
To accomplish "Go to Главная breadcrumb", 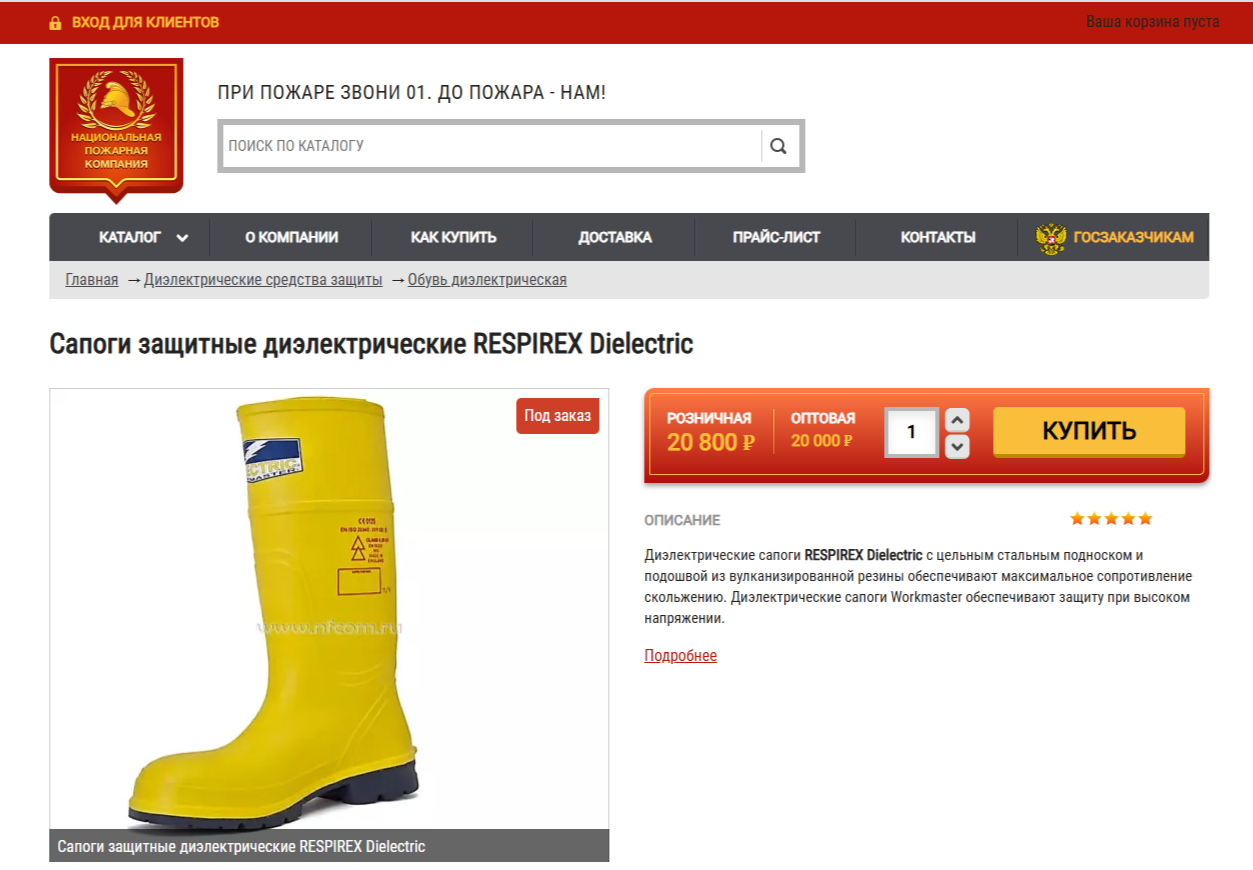I will pos(92,280).
